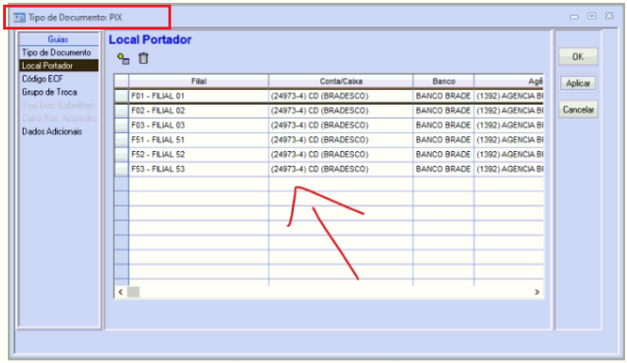Click BANCO BRADE cell in F02 row
The width and height of the screenshot is (627, 363).
(x=443, y=111)
